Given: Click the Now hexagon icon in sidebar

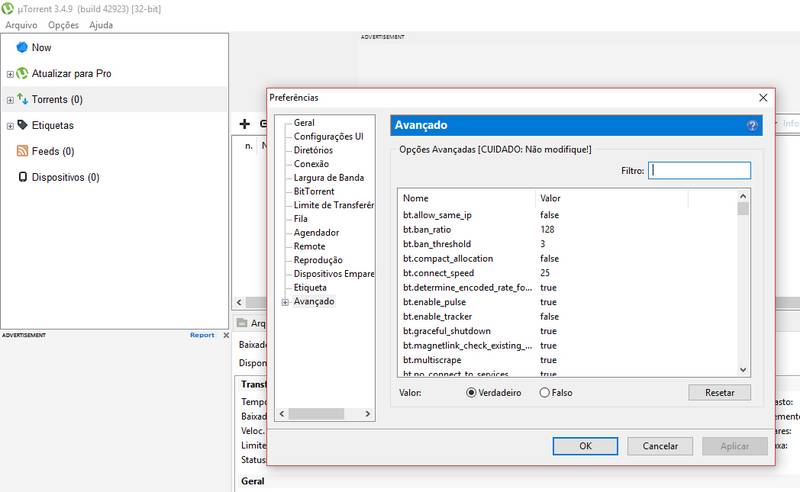Looking at the screenshot, I should (x=22, y=47).
